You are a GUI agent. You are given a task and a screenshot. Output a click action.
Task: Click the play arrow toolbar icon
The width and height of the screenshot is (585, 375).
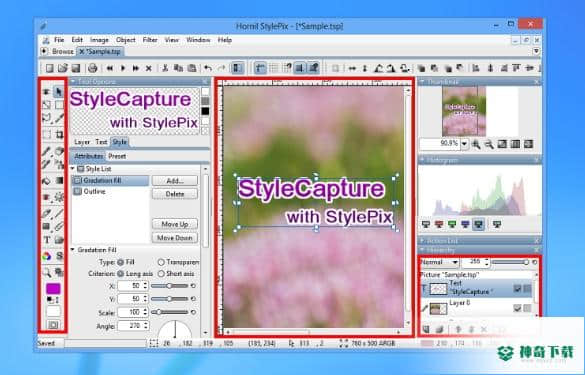[123, 68]
